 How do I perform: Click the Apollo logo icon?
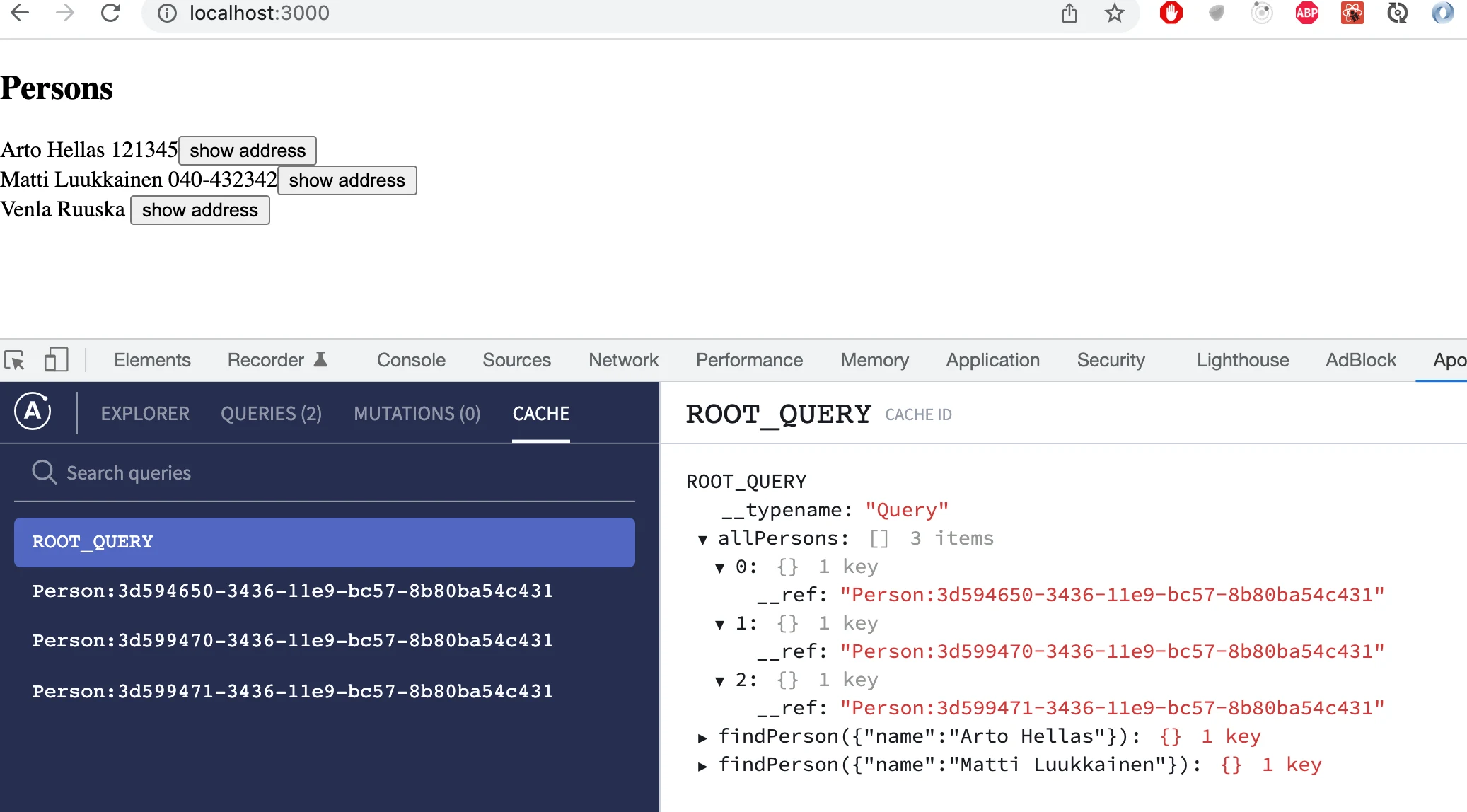tap(33, 411)
